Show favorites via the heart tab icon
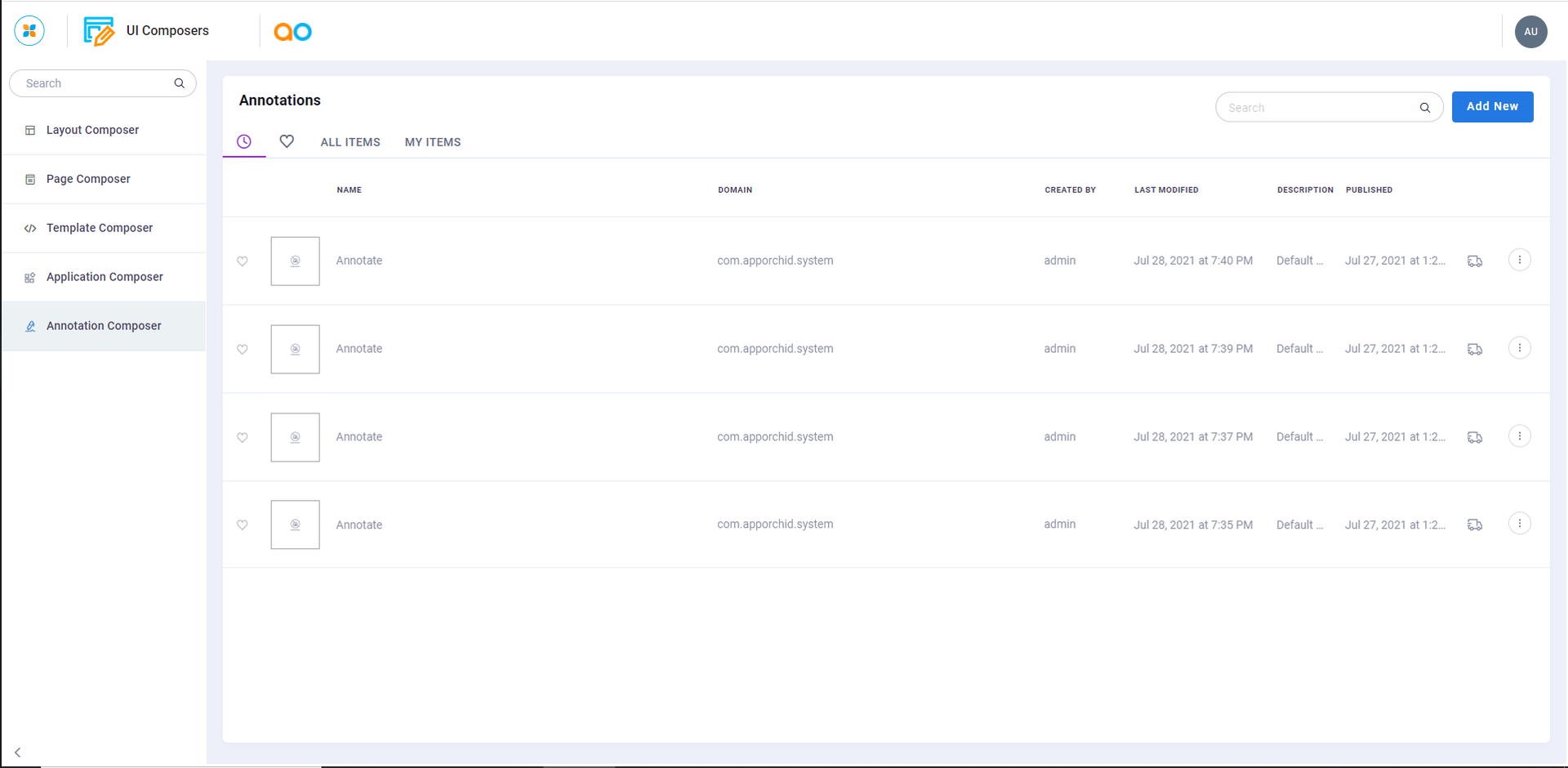 287,141
